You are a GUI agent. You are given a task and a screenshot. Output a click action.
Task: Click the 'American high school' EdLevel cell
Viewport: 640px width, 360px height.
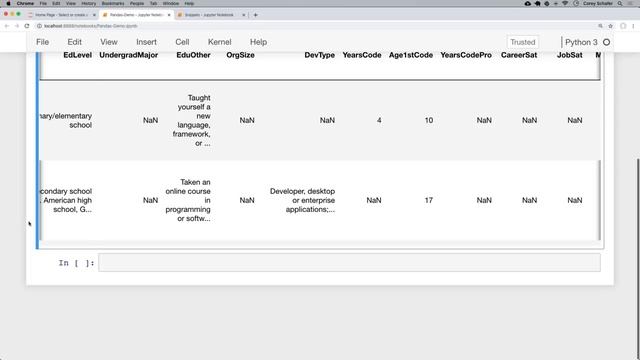coord(66,200)
